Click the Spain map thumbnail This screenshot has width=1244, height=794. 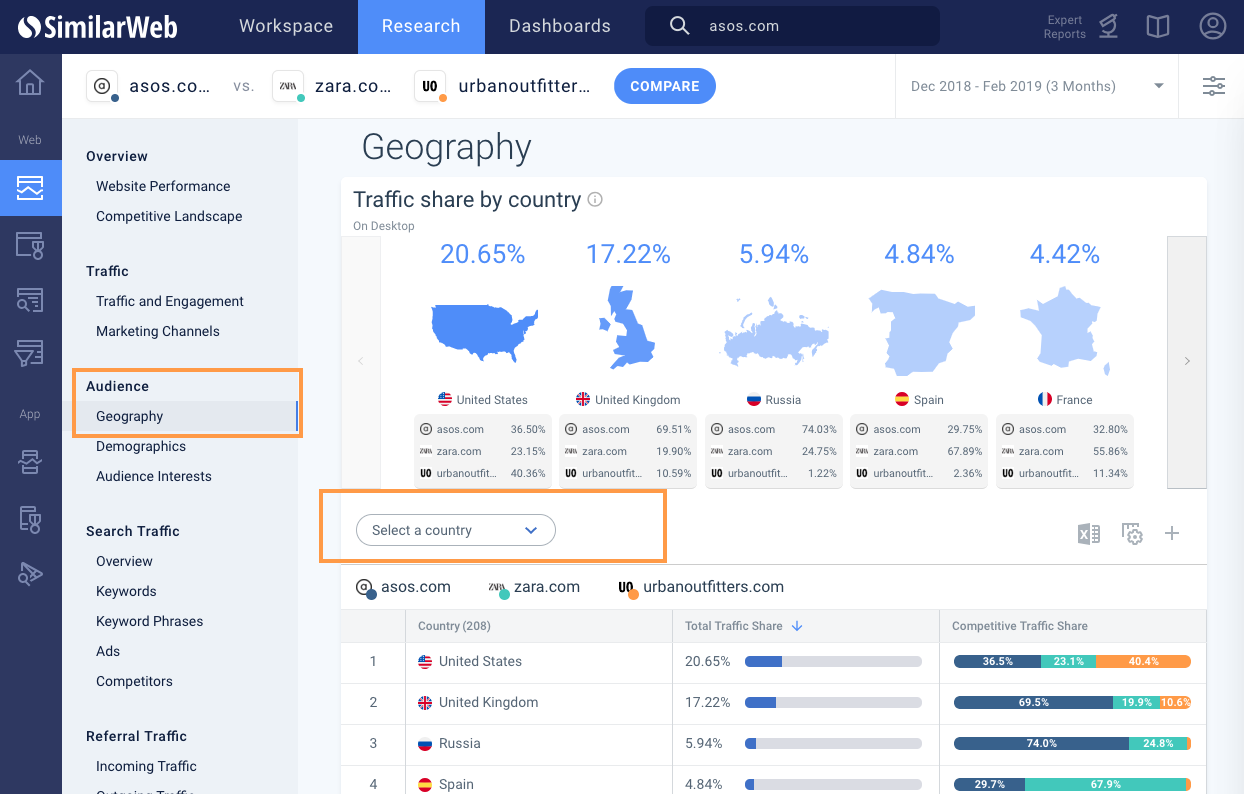[920, 332]
